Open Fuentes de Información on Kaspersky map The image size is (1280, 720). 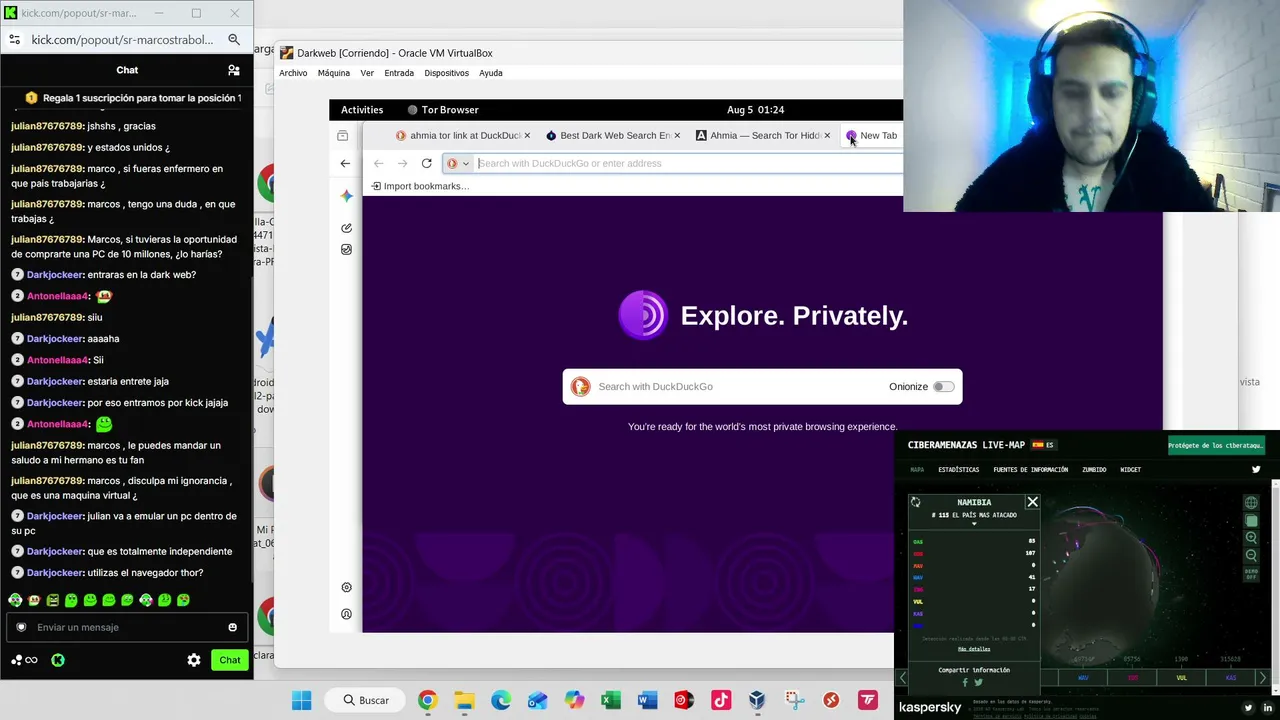point(1030,470)
